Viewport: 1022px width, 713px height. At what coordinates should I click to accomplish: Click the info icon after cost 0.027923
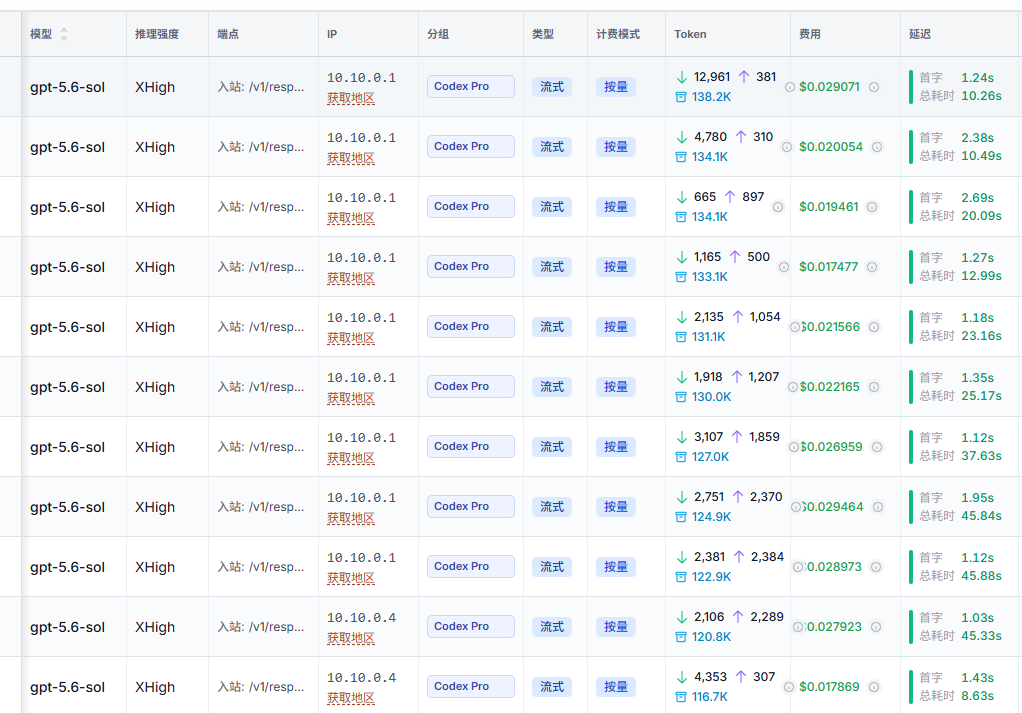point(877,626)
